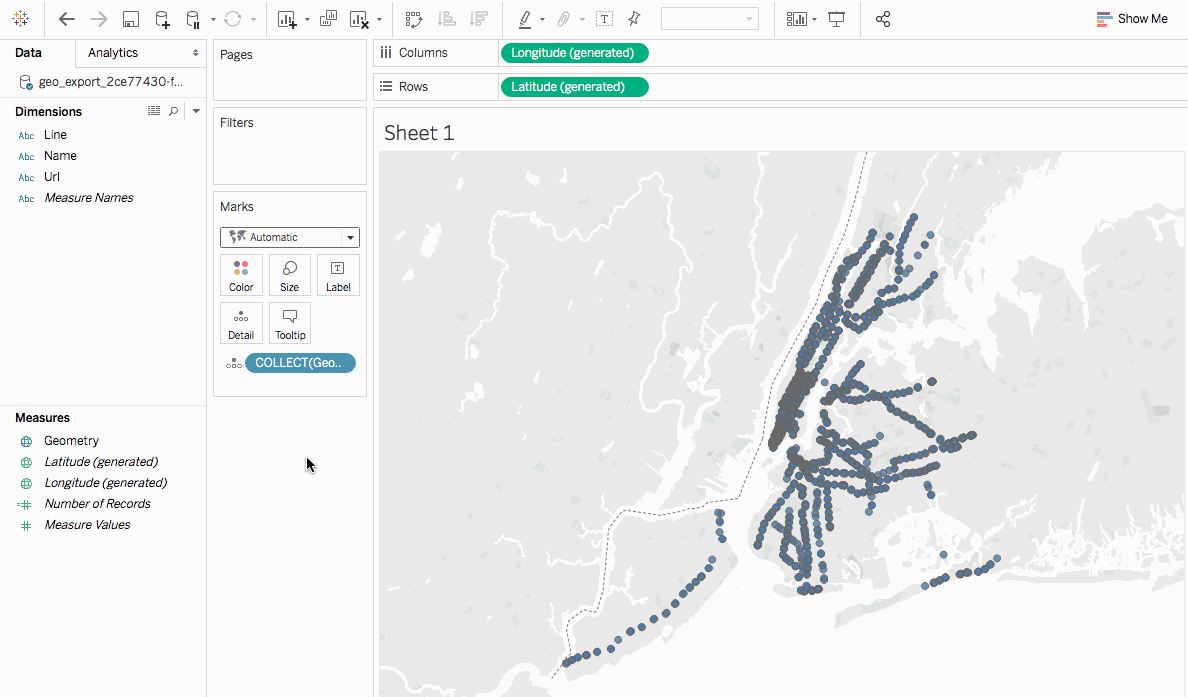Image resolution: width=1188 pixels, height=697 pixels.
Task: Create a new worksheet from the toolbar
Action: pyautogui.click(x=286, y=19)
